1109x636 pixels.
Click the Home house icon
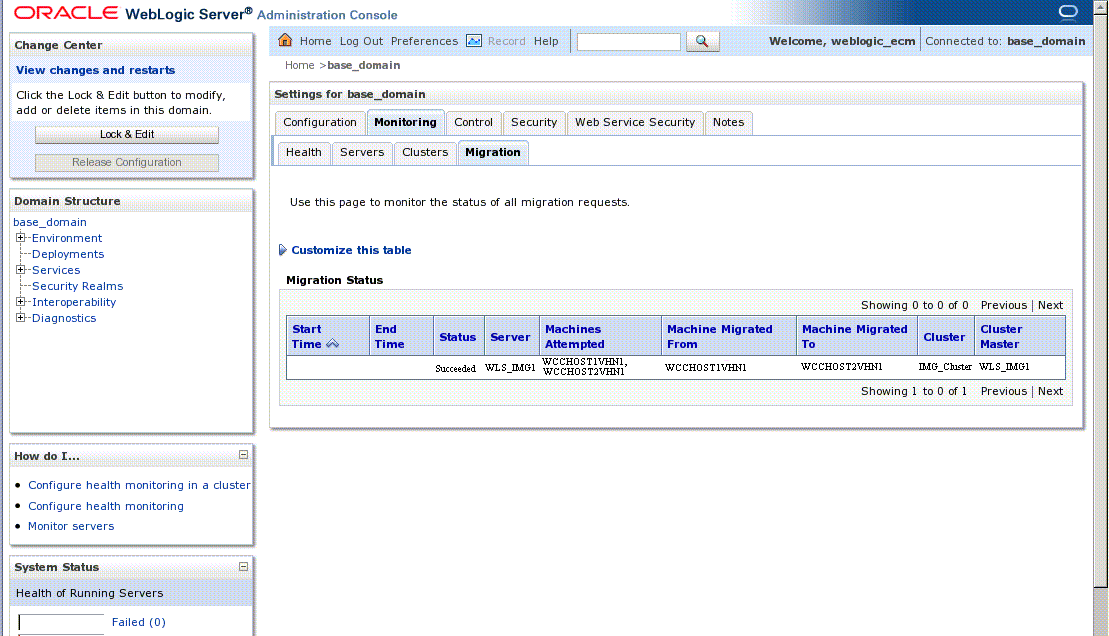[x=285, y=40]
